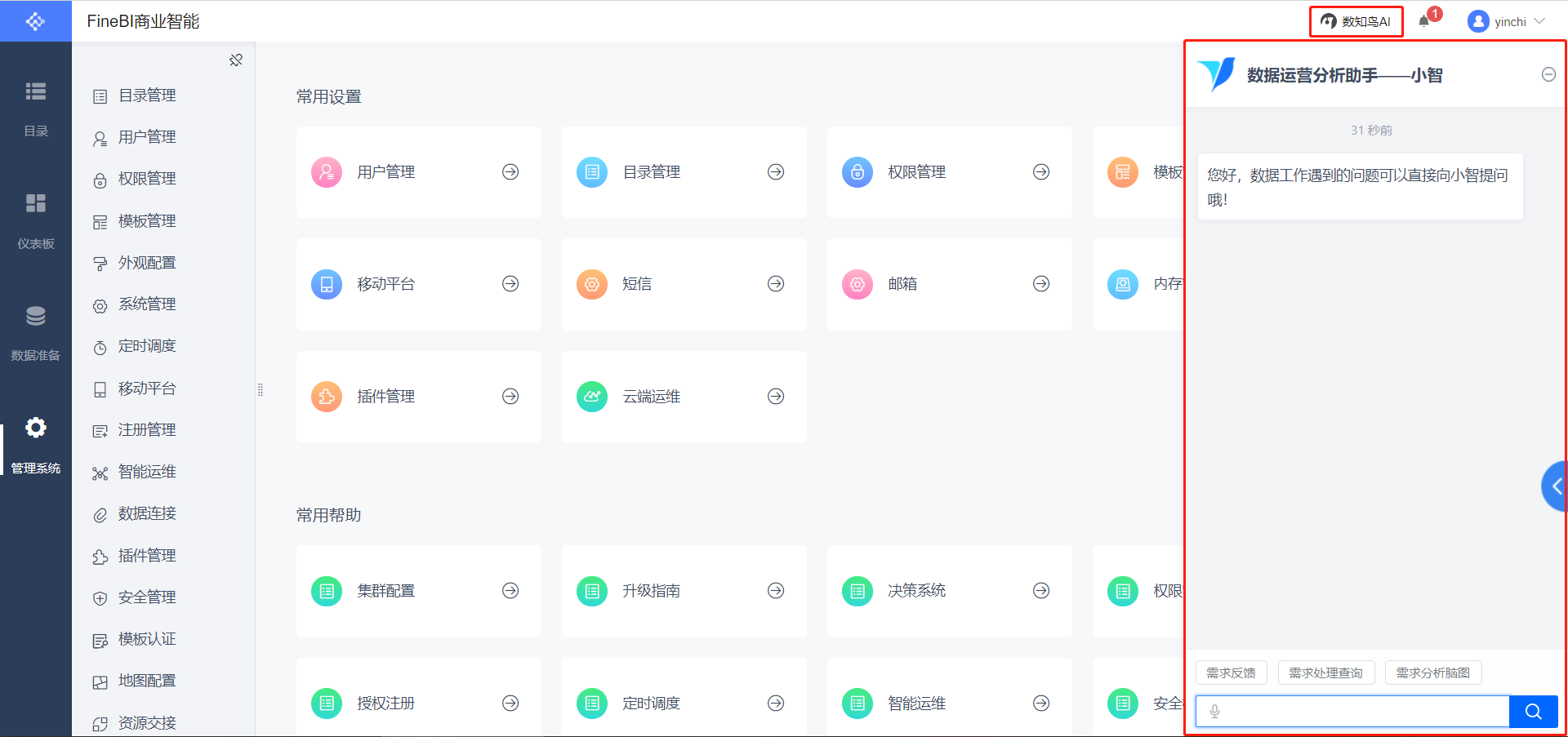Image resolution: width=1568 pixels, height=737 pixels.
Task: Click the microphone icon in chat input
Action: (x=1214, y=712)
